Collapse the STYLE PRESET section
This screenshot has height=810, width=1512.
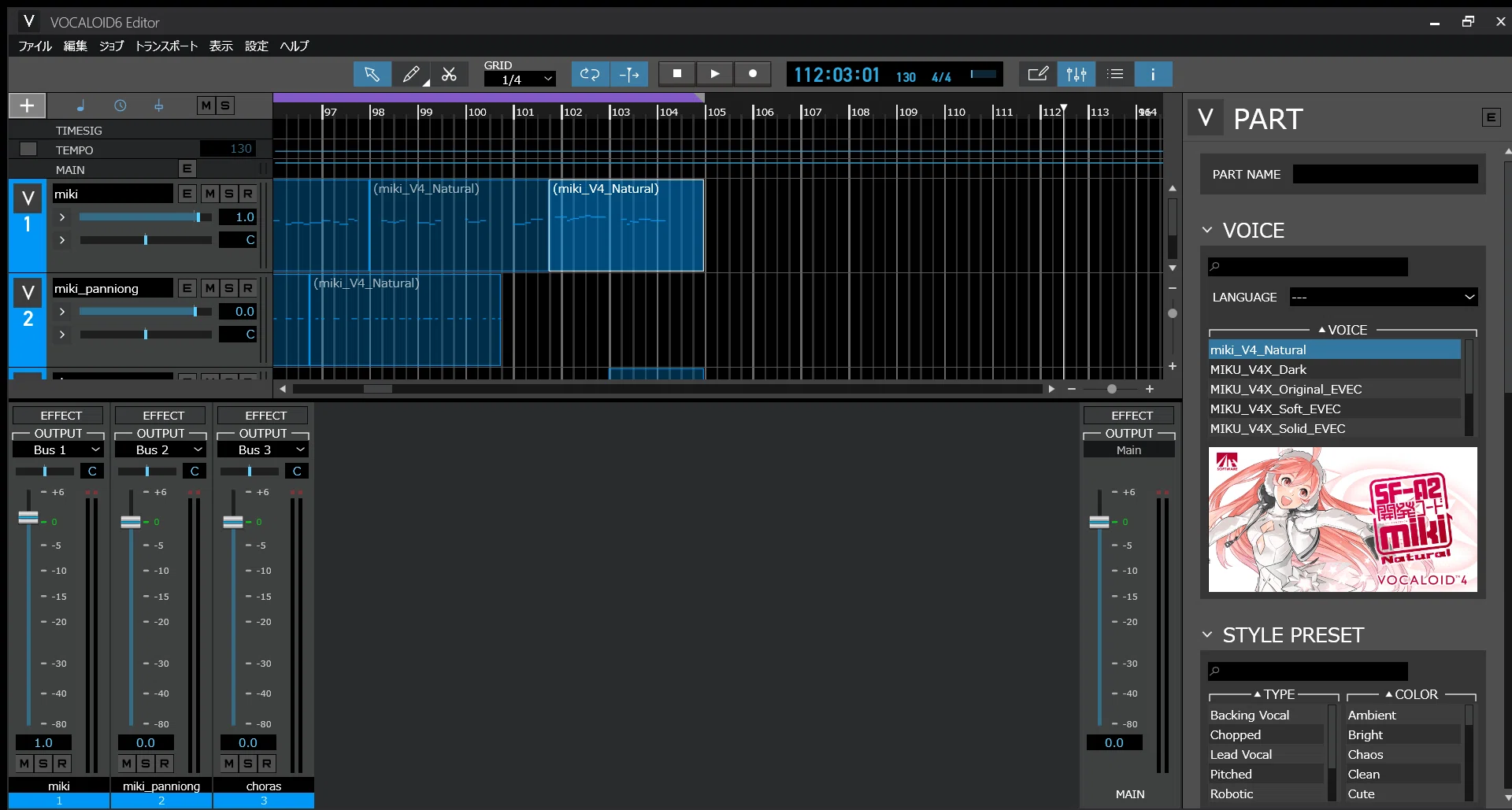click(x=1207, y=634)
